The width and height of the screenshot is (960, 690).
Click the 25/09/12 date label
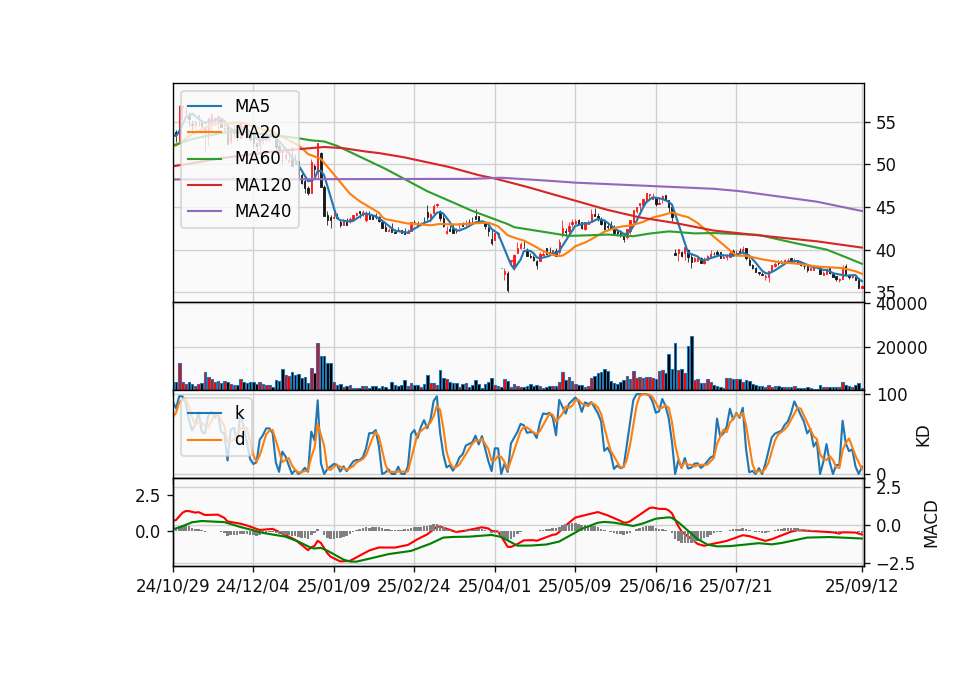pos(862,586)
